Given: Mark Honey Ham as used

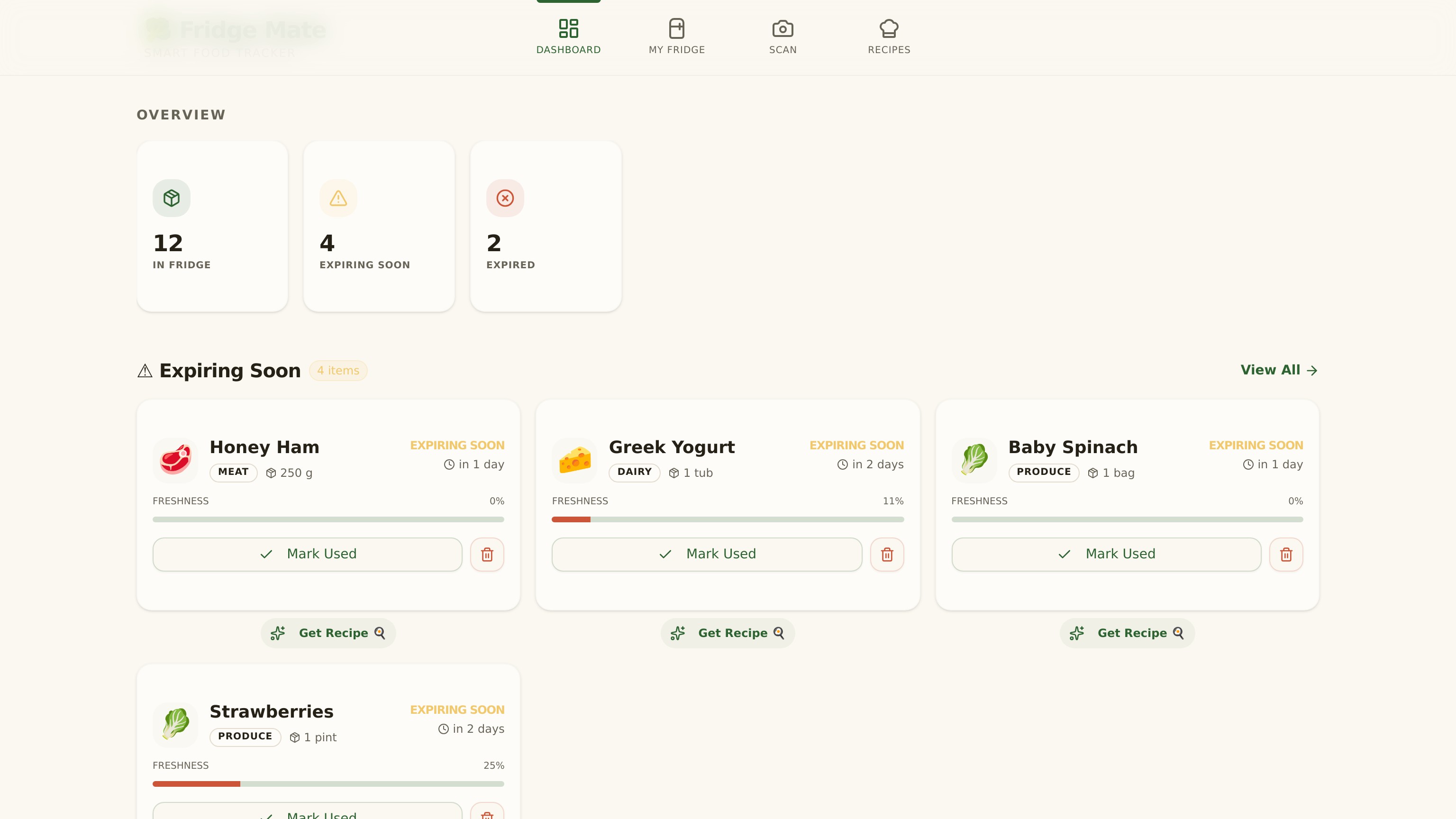Looking at the screenshot, I should (x=307, y=554).
